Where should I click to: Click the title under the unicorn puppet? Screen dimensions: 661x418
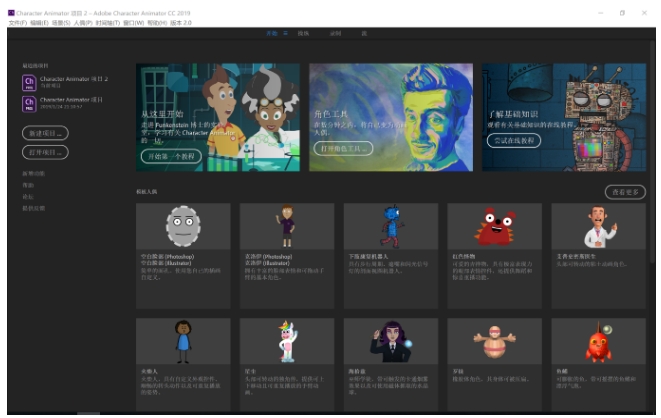250,372
